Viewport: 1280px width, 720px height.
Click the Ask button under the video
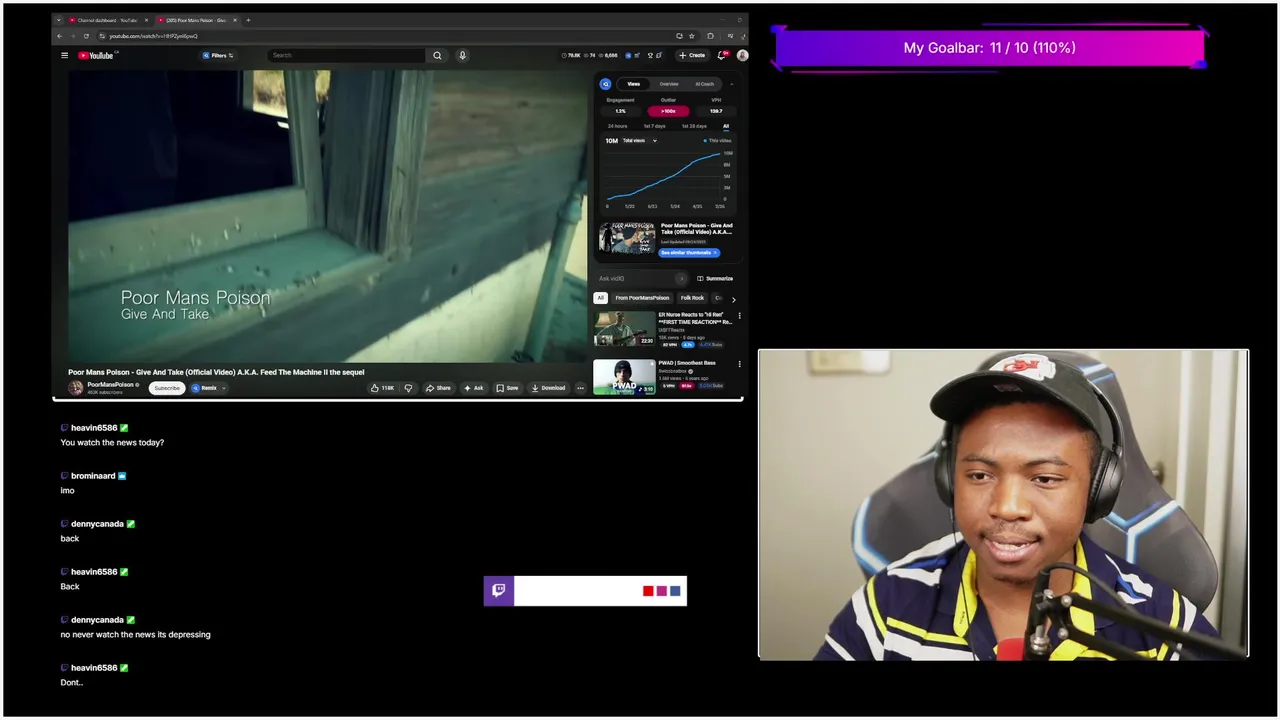click(473, 388)
